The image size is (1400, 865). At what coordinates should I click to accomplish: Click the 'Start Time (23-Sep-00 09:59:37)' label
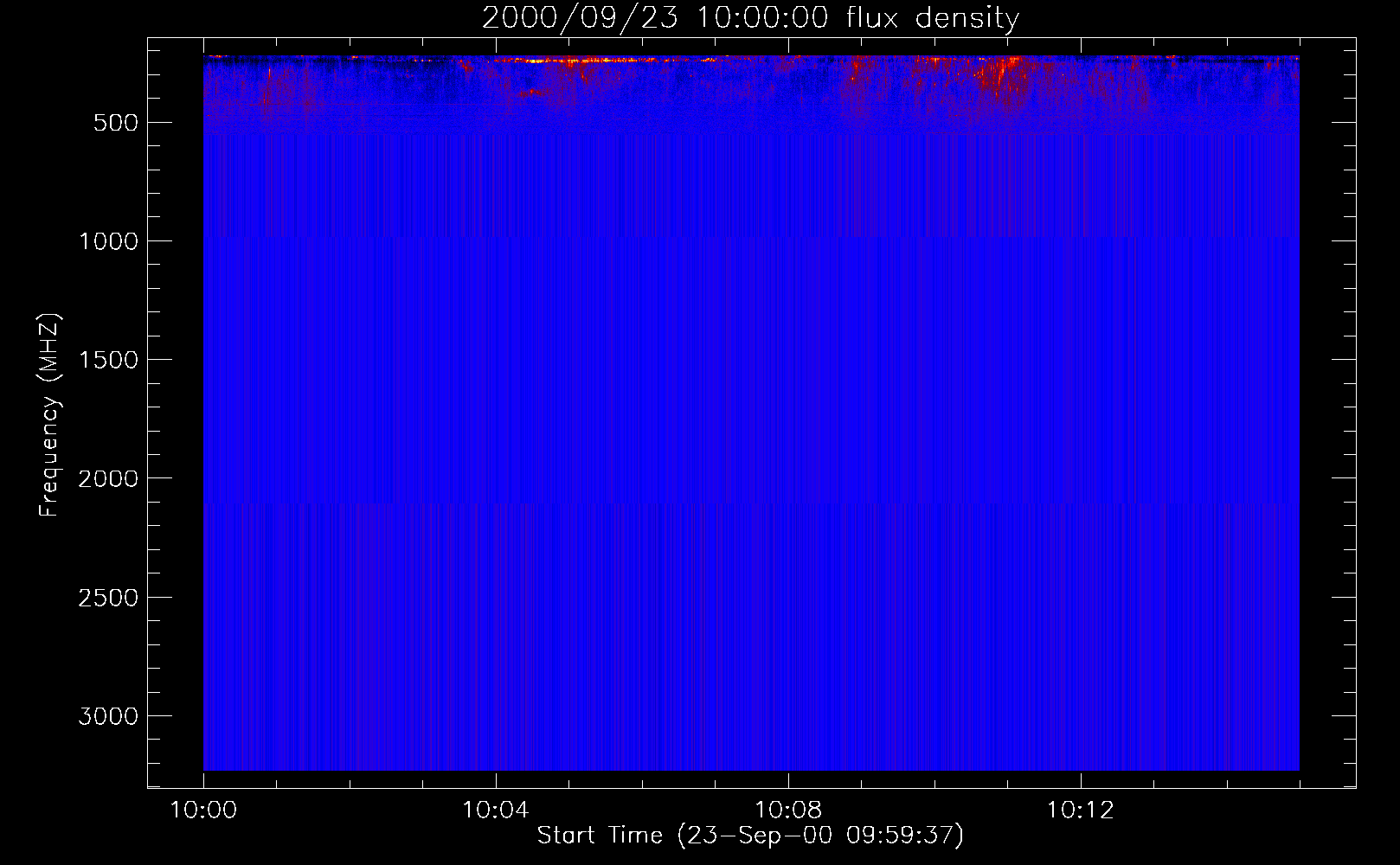tap(750, 836)
